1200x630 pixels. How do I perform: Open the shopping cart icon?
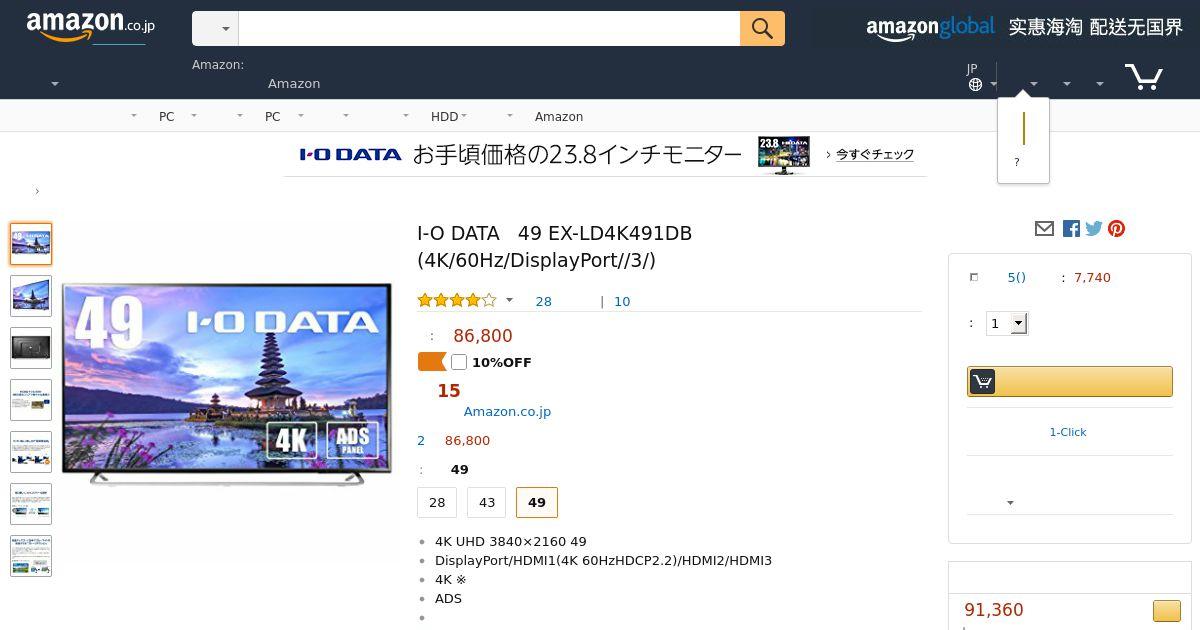click(1143, 77)
